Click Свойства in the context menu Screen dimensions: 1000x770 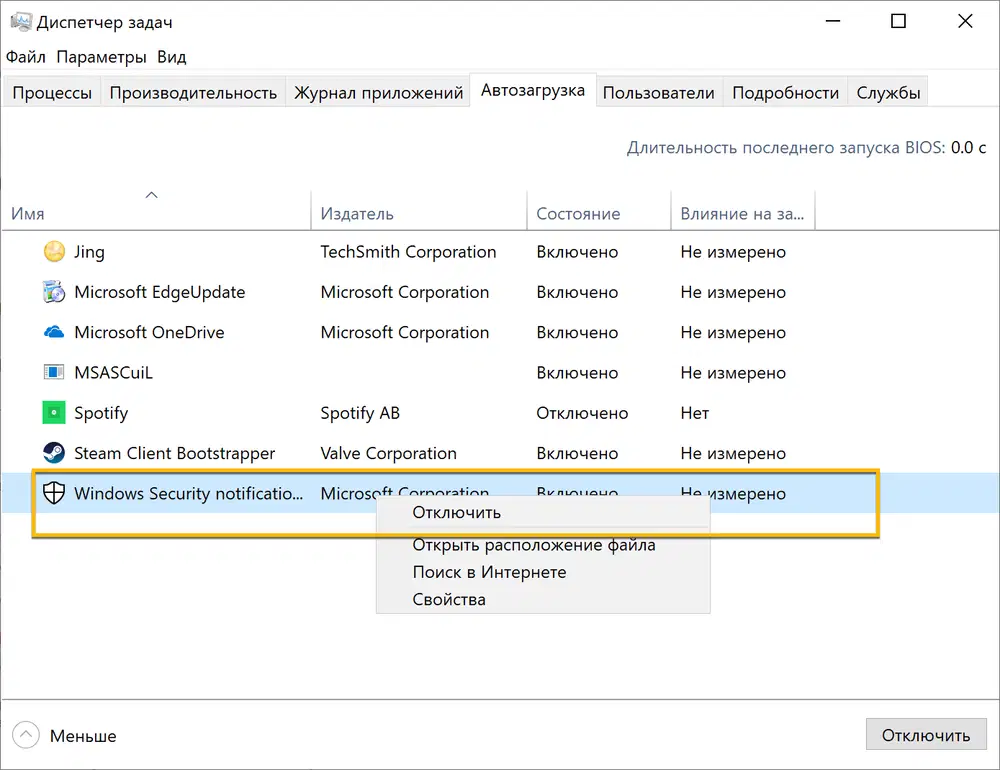pos(450,599)
